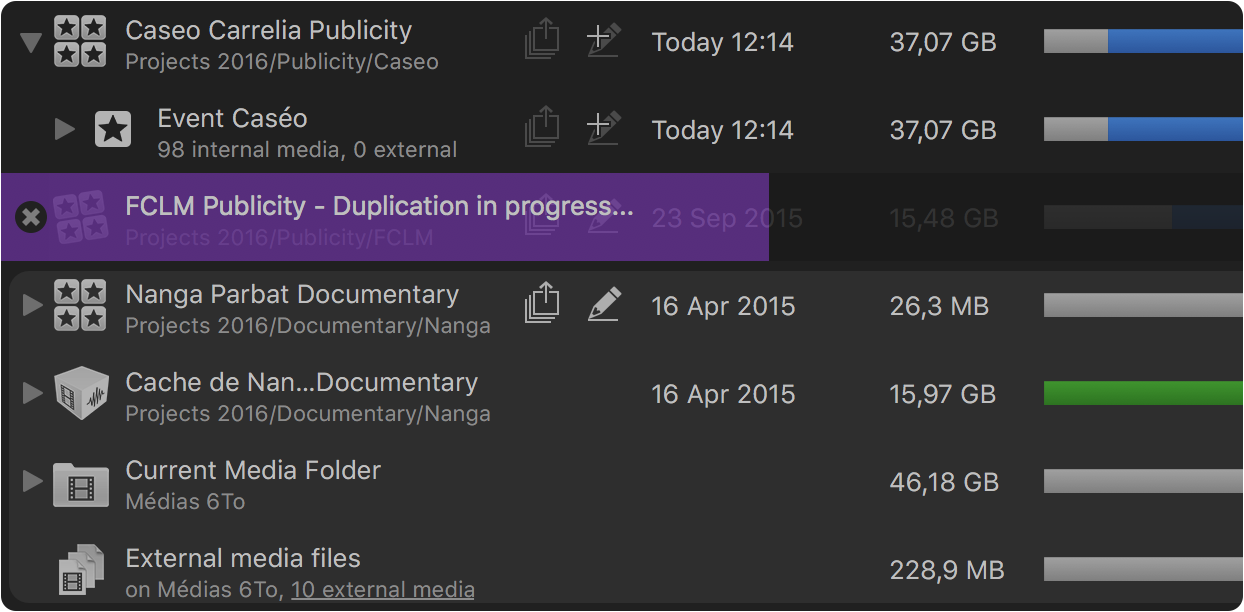This screenshot has width=1244, height=612.
Task: Expand the Event Caséo row
Action: (x=65, y=129)
